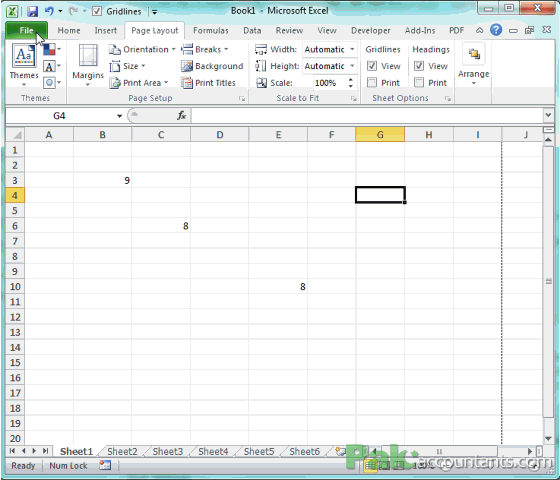Image resolution: width=560 pixels, height=480 pixels.
Task: Open Excel Help question mark icon
Action: (x=496, y=30)
